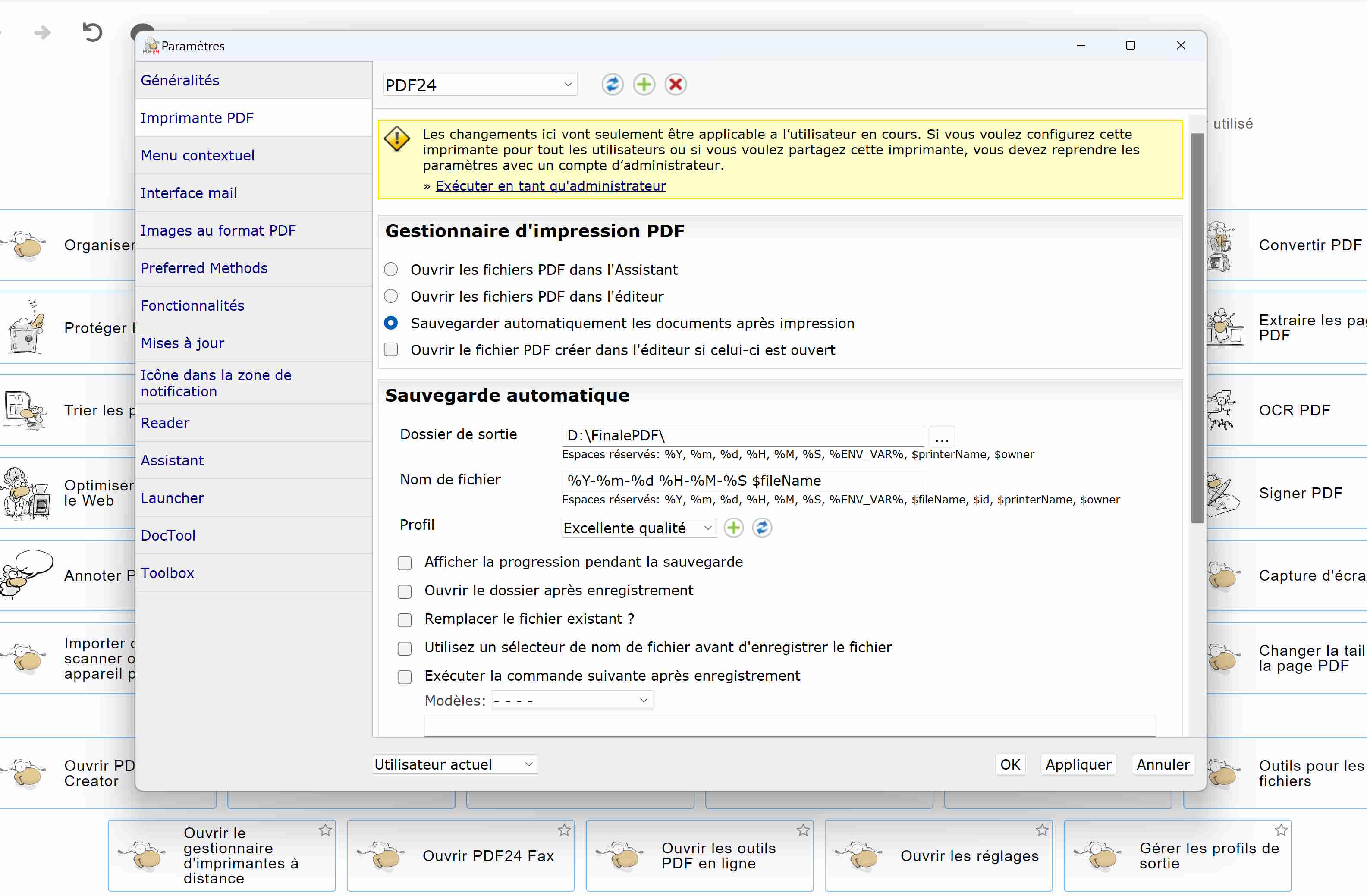Viewport: 1367px width, 896px height.
Task: Click the red delete printer icon
Action: [x=676, y=85]
